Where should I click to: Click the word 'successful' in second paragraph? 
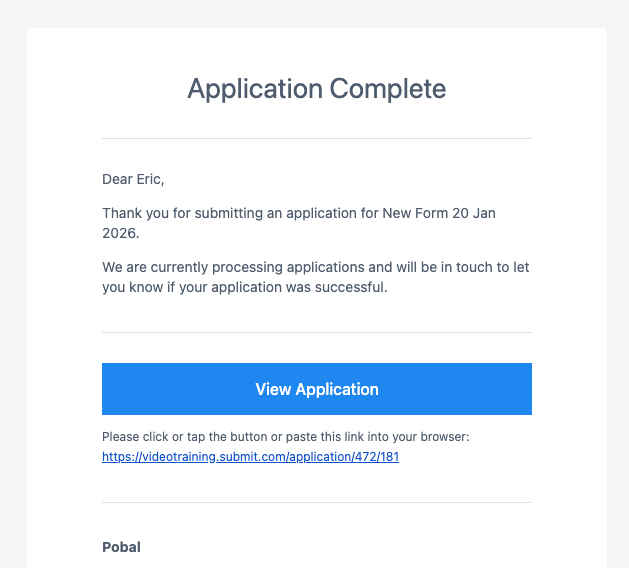pos(351,288)
